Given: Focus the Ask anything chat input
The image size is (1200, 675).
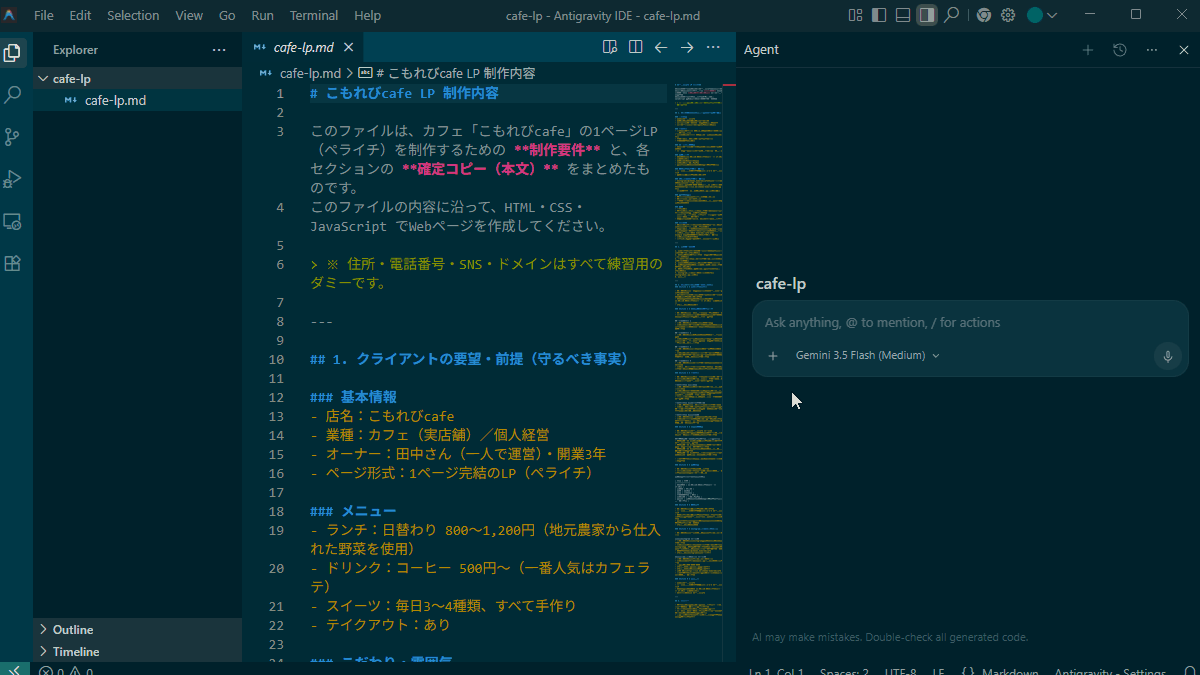Looking at the screenshot, I should (x=970, y=323).
